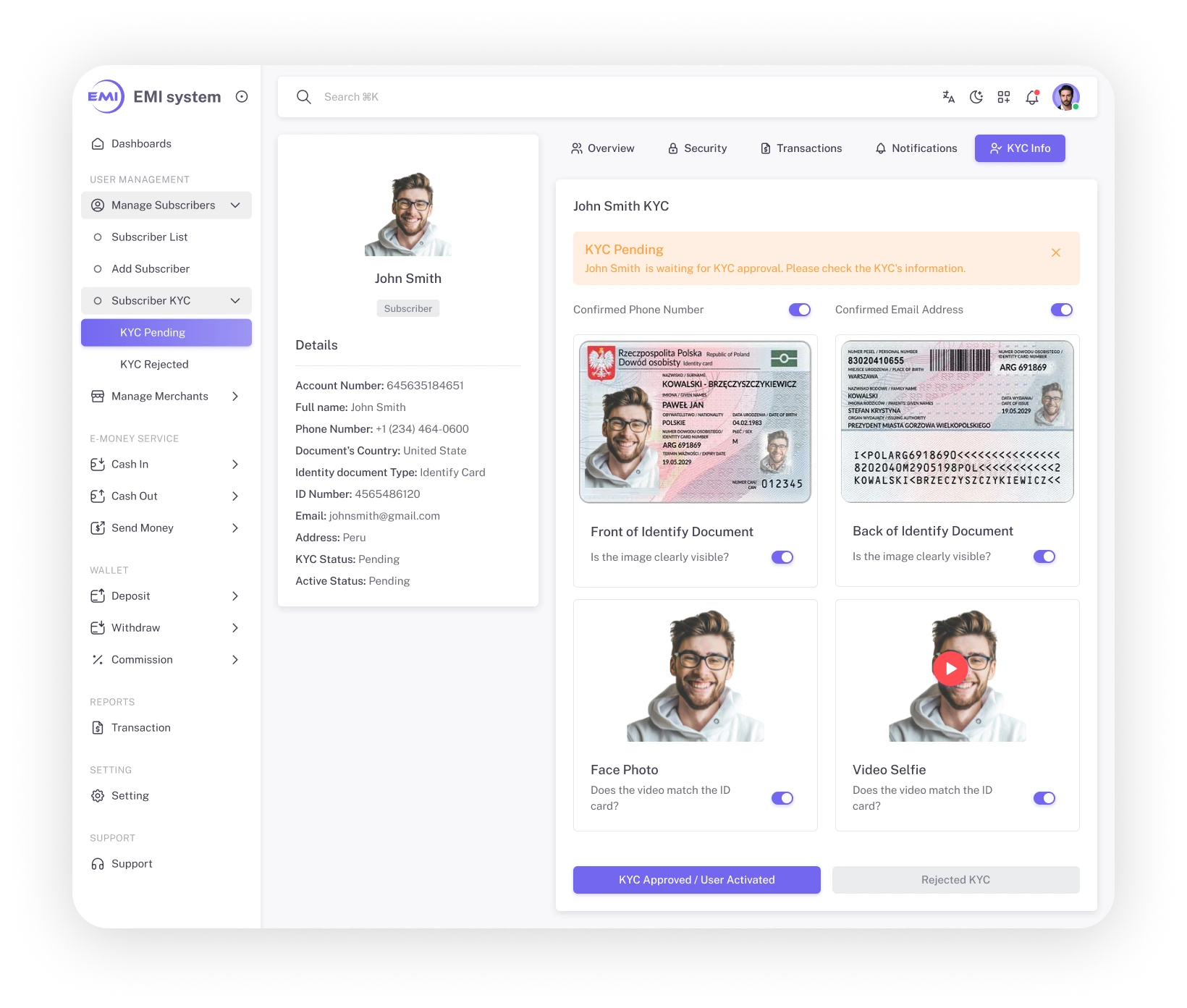The height and width of the screenshot is (1008, 1187).
Task: Click the Manage Merchants store icon
Action: point(98,397)
